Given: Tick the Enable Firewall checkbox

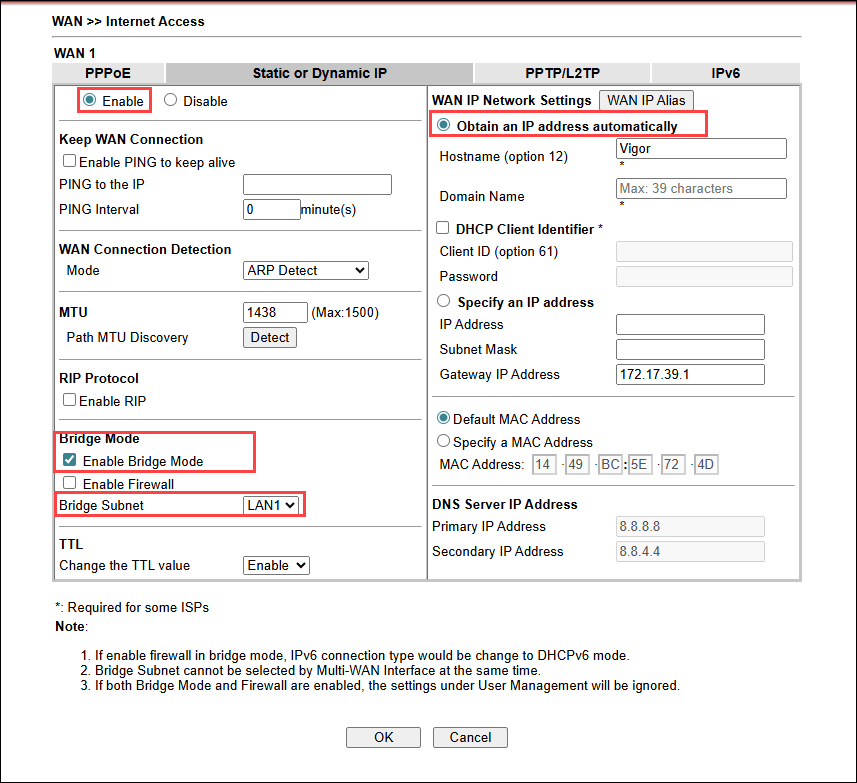Looking at the screenshot, I should pyautogui.click(x=70, y=484).
